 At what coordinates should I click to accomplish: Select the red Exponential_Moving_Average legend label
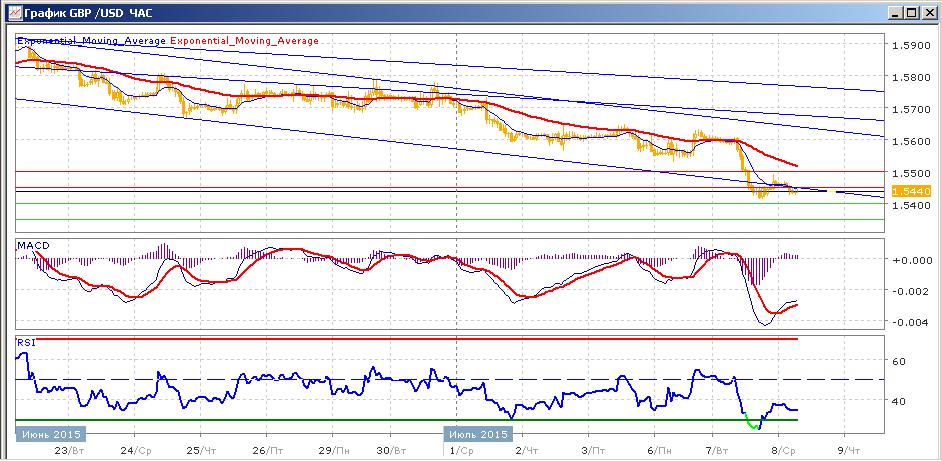tap(245, 41)
